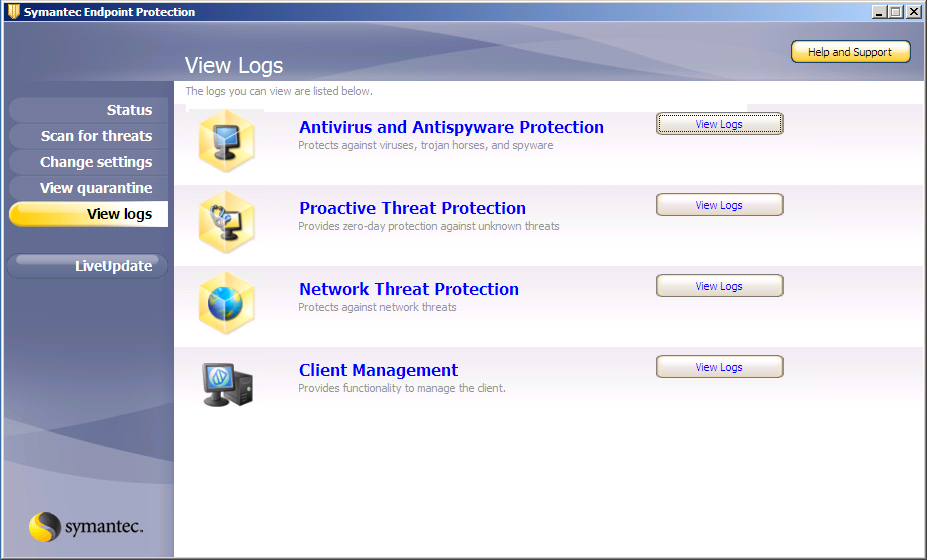Click text 'Protects against network threats'
Viewport: 927px width, 560px height.
pos(377,307)
